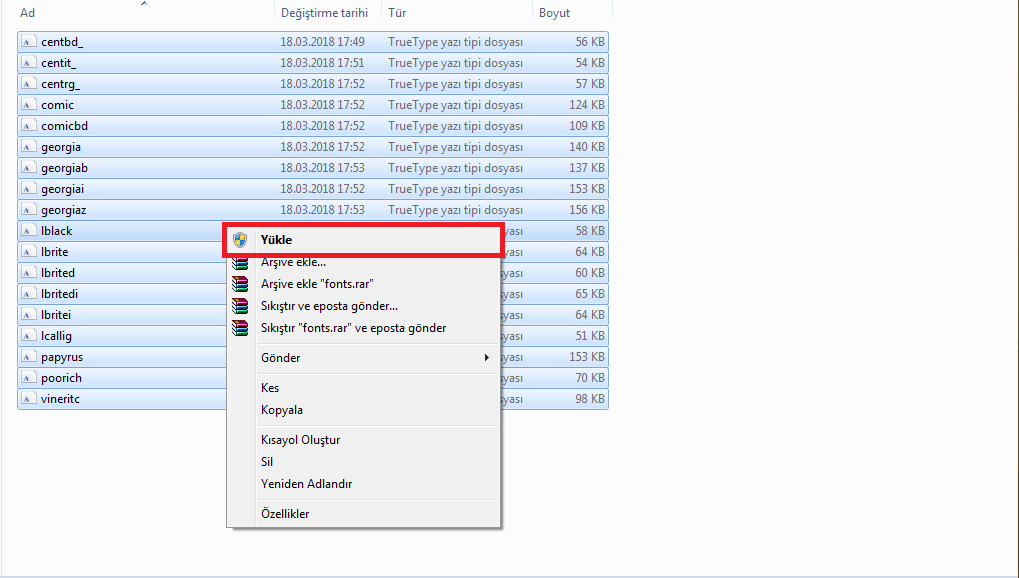Select Arşive ekle "fonts.rar" menu entry
Image resolution: width=1019 pixels, height=578 pixels.
pos(363,284)
